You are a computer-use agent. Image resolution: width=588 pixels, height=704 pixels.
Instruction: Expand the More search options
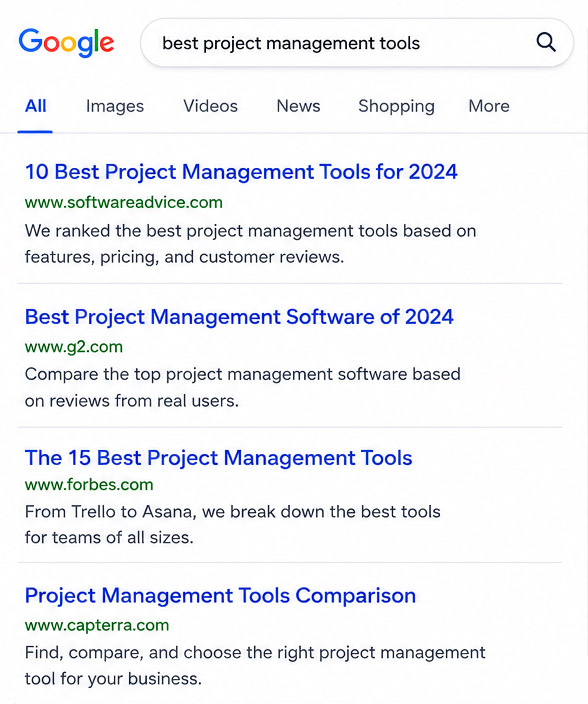click(x=489, y=106)
